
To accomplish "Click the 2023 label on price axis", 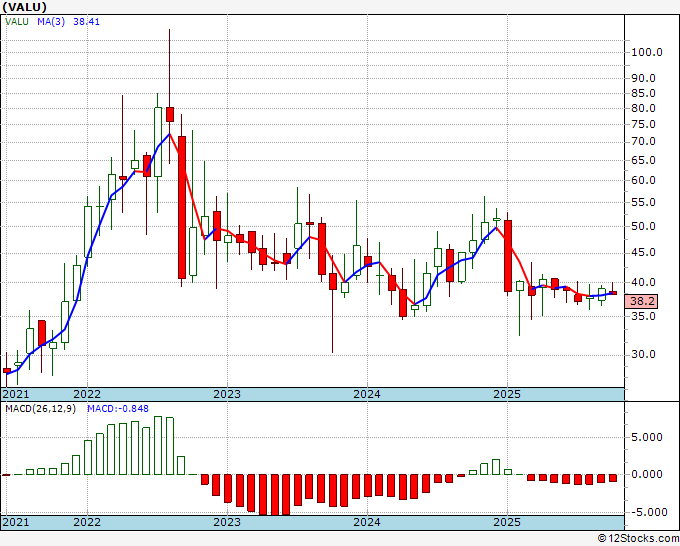I will 227,394.
